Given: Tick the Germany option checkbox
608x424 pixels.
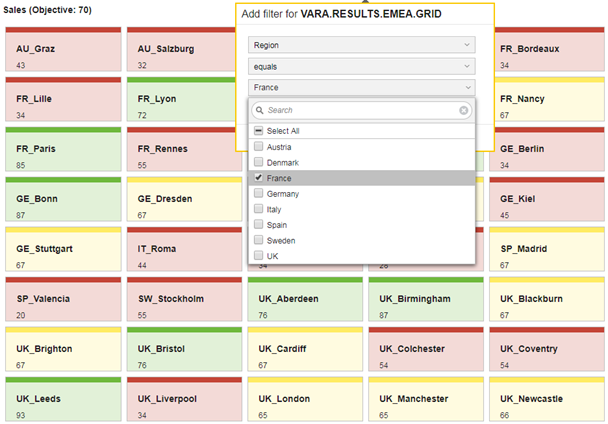Looking at the screenshot, I should (x=258, y=193).
